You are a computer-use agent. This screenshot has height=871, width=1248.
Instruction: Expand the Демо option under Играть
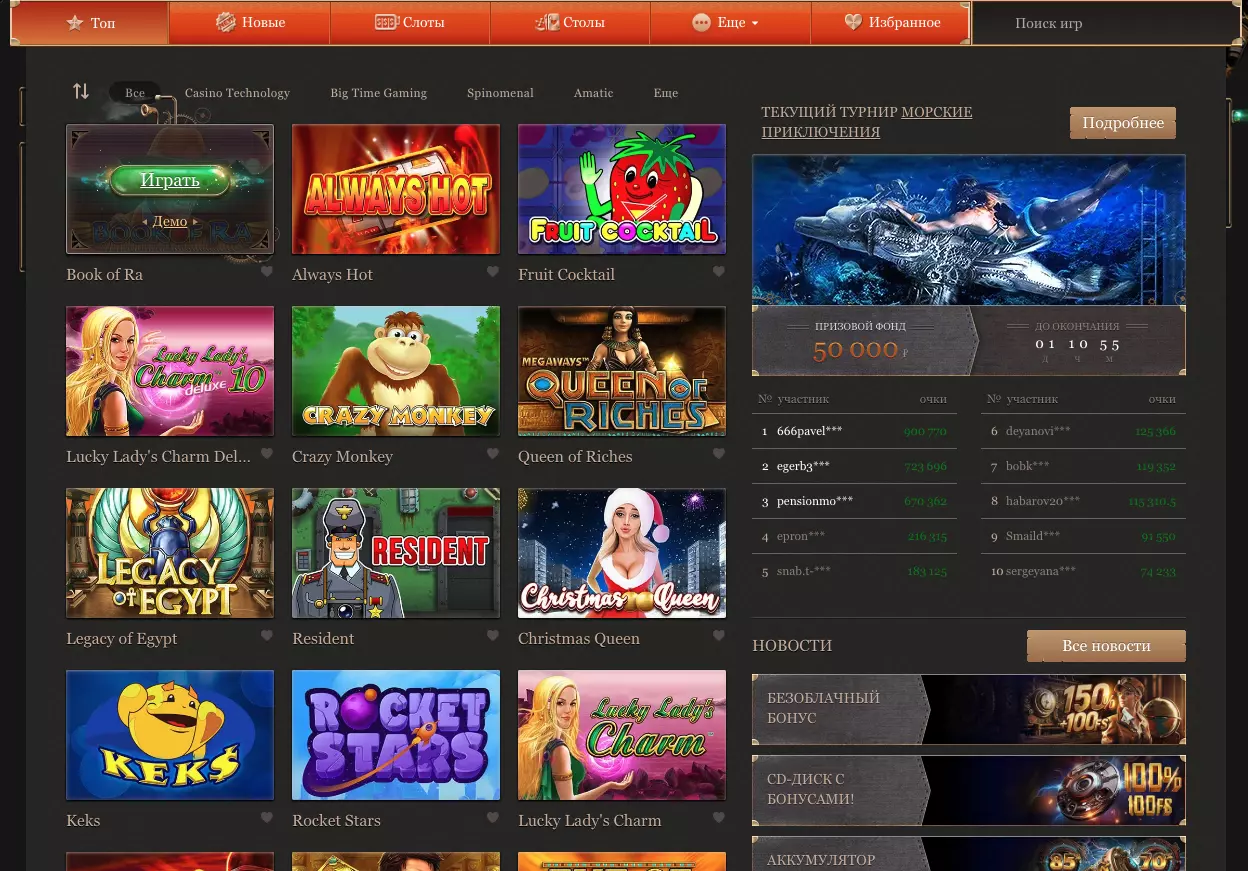tap(170, 221)
